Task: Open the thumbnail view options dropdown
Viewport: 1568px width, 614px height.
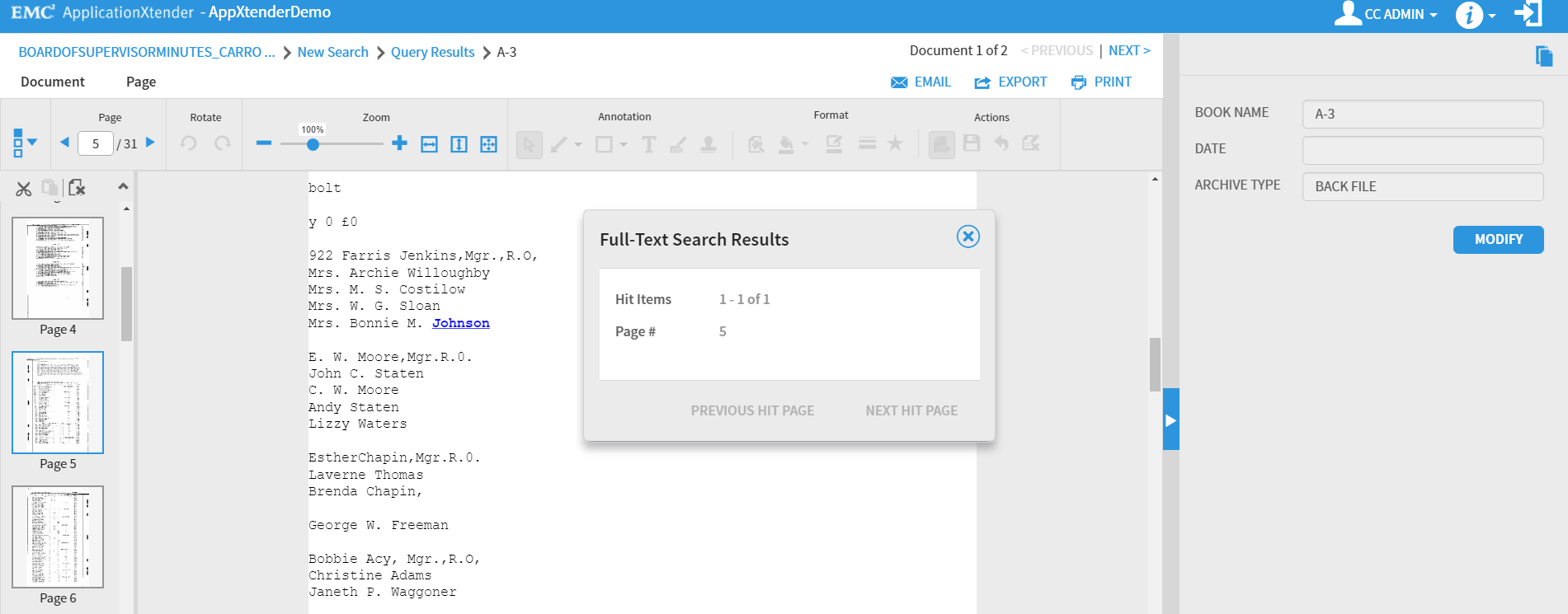Action: (25, 143)
